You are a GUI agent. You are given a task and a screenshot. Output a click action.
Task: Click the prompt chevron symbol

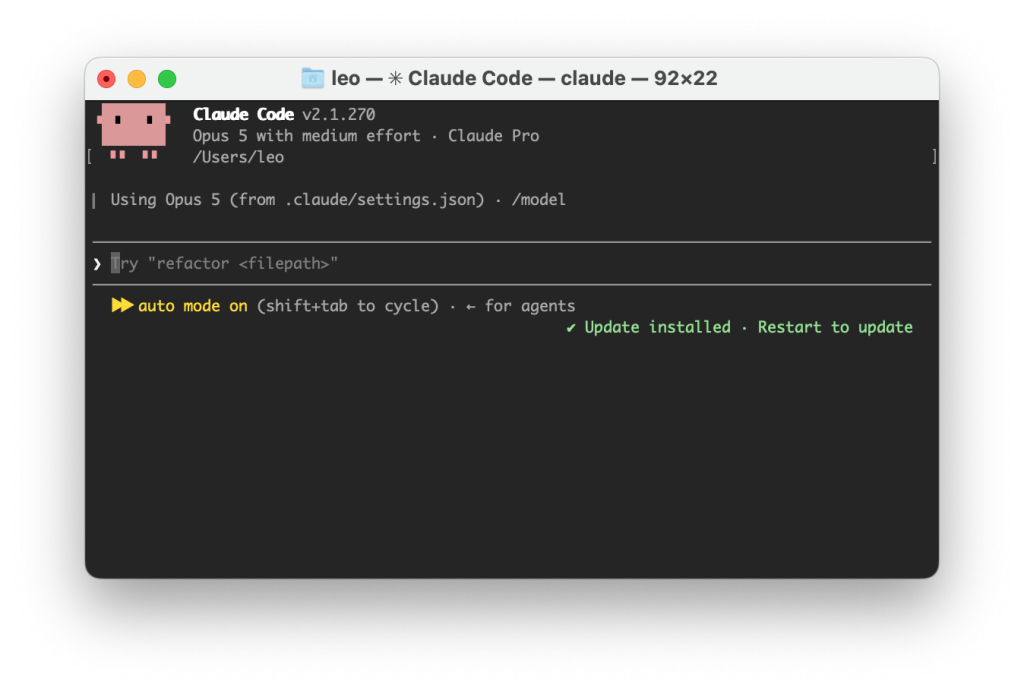click(x=97, y=264)
